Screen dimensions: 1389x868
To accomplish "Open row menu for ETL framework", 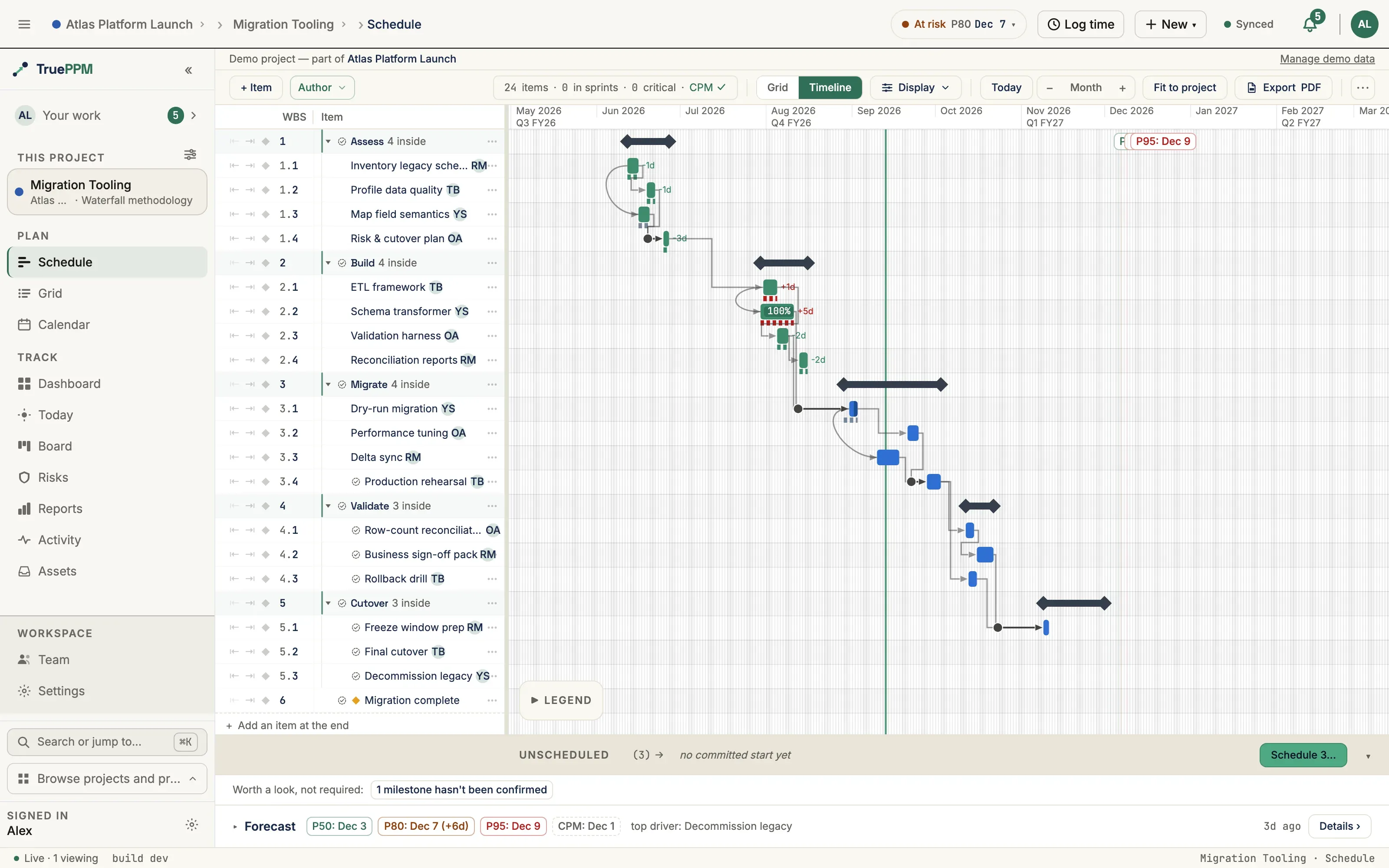I will point(492,287).
